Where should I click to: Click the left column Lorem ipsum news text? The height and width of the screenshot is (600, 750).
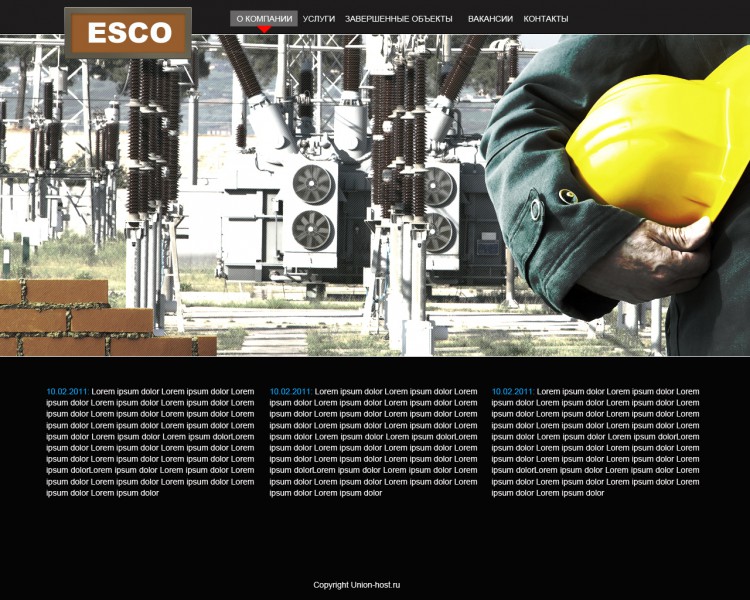(x=150, y=442)
